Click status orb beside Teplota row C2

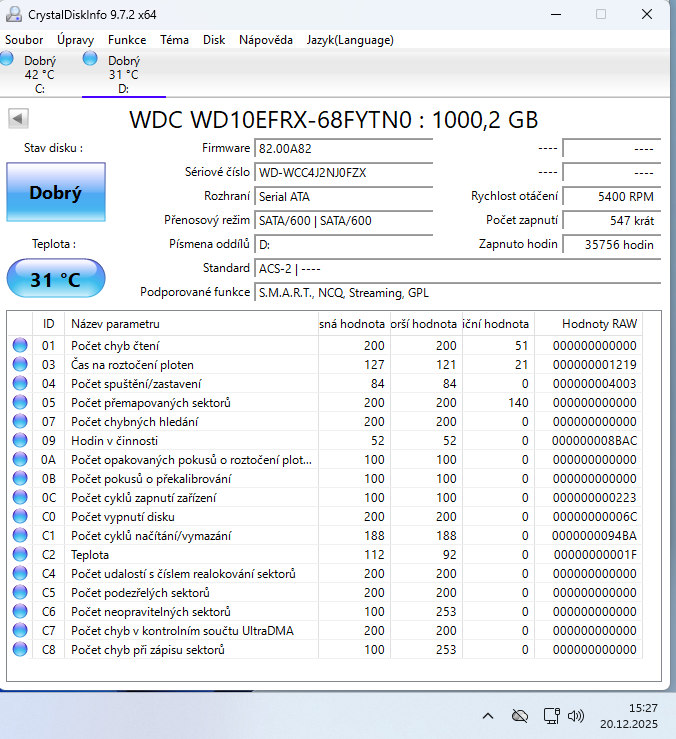(x=20, y=555)
